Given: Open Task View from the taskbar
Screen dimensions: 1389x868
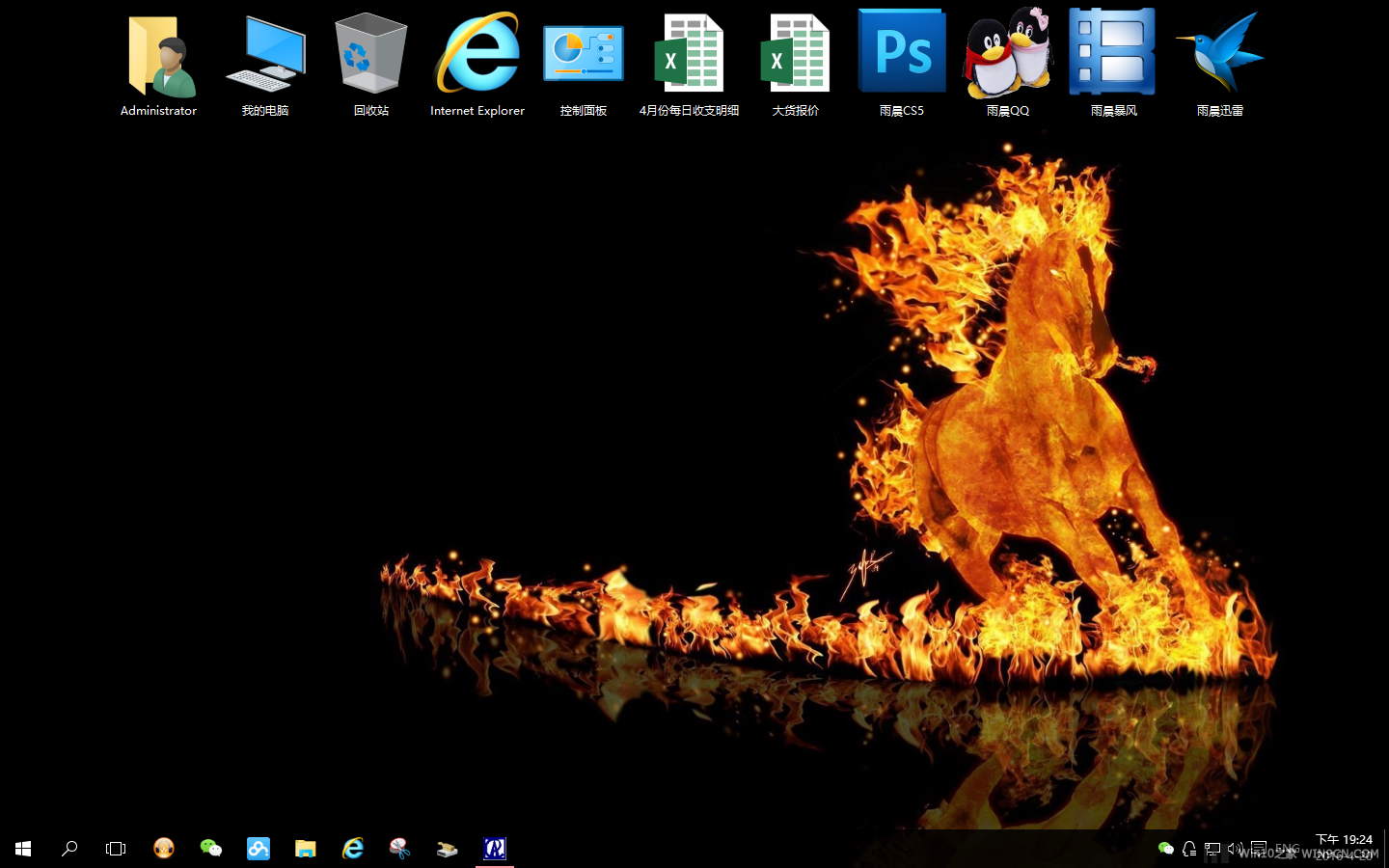Looking at the screenshot, I should 116,849.
